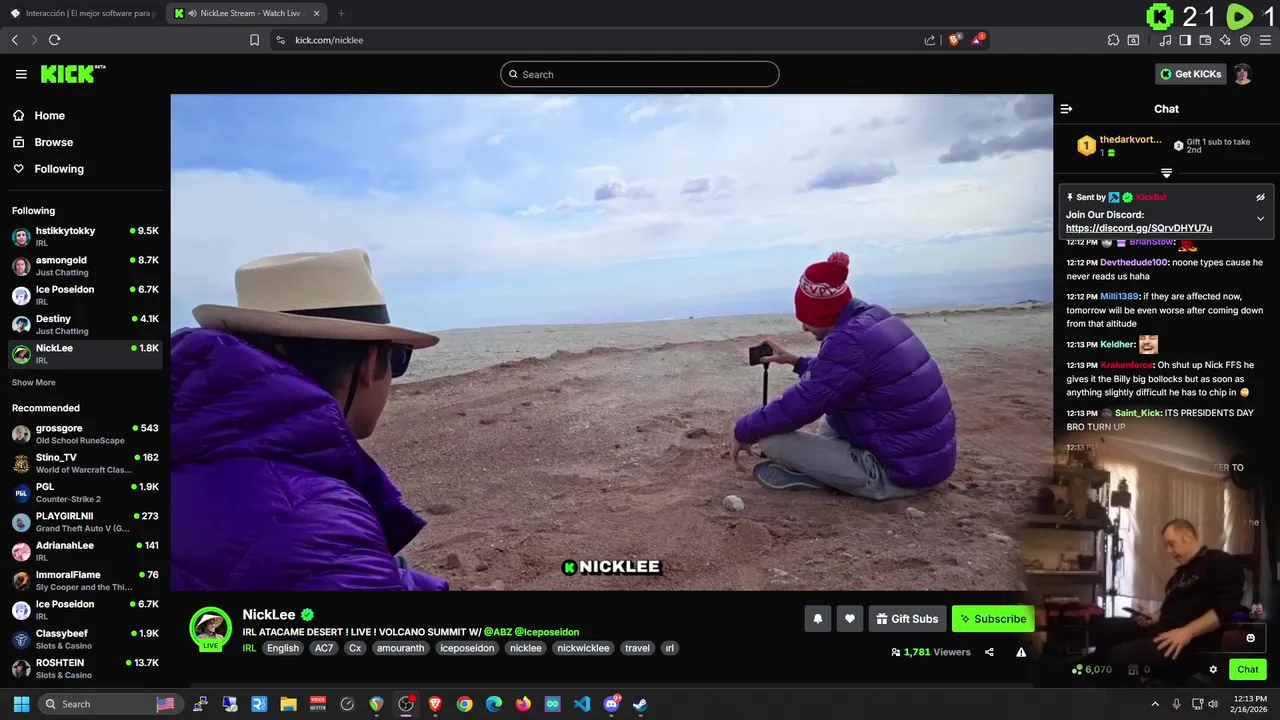Image resolution: width=1280 pixels, height=720 pixels.
Task: Open the IRL category link
Action: [250, 648]
